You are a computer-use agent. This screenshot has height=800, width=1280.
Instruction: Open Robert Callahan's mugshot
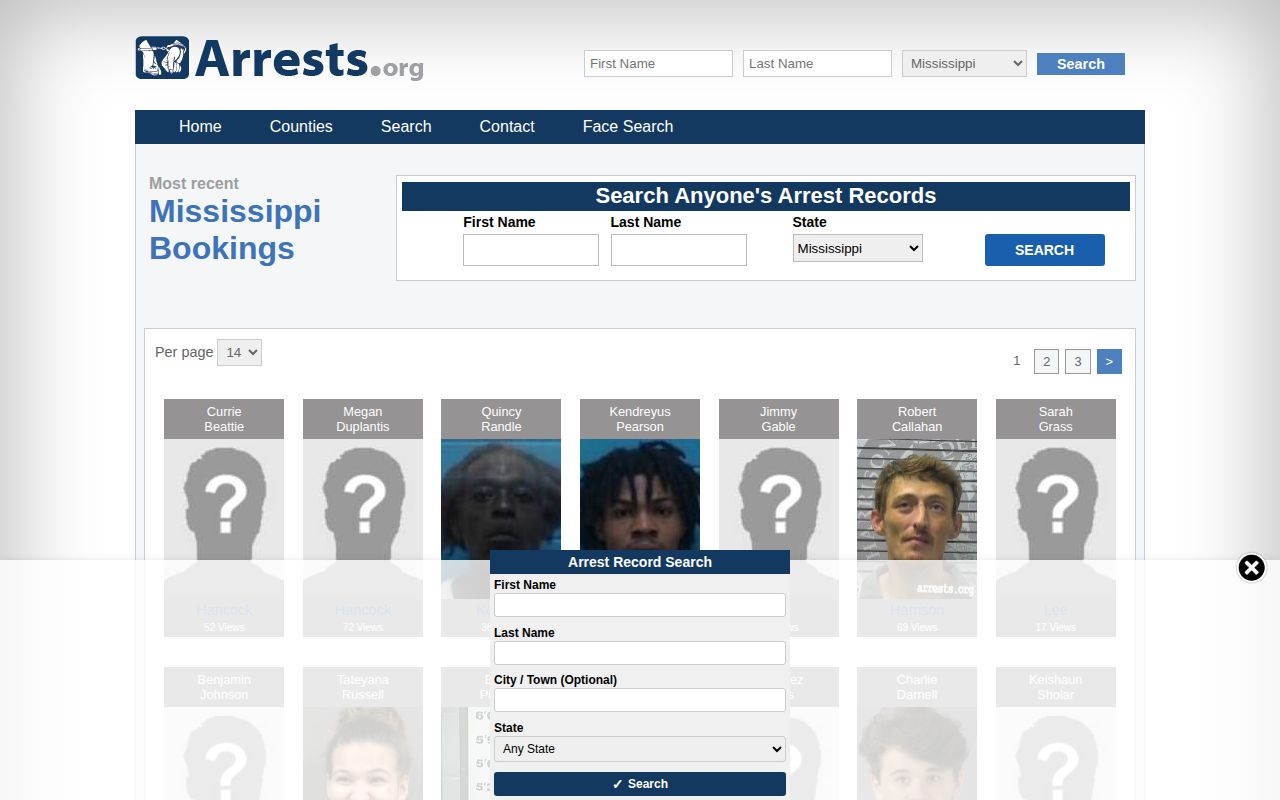coord(917,519)
